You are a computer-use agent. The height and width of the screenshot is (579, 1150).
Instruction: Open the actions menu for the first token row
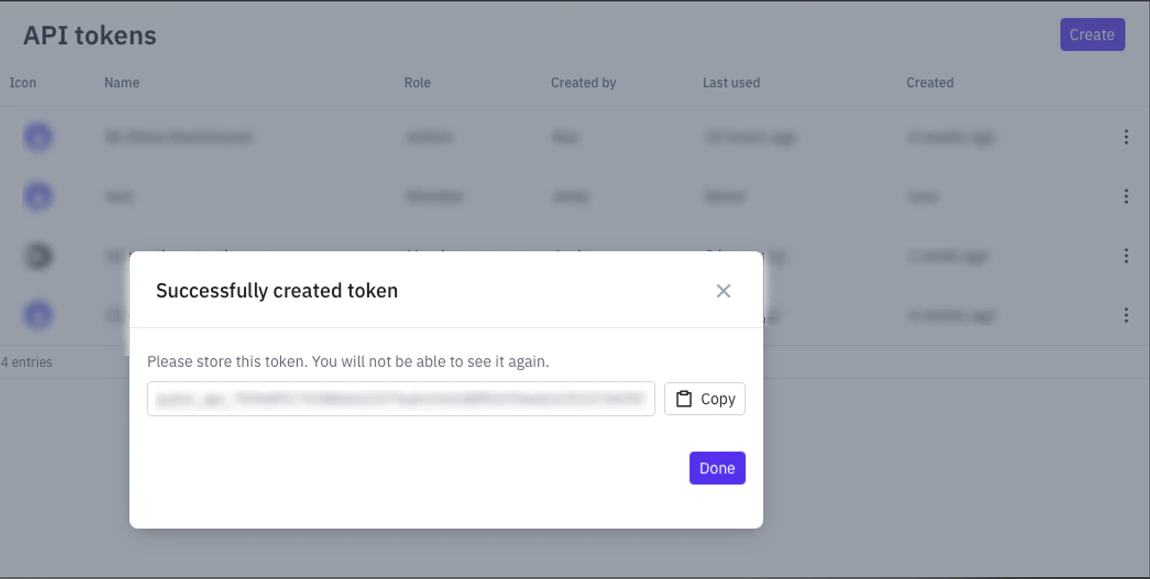(1126, 137)
